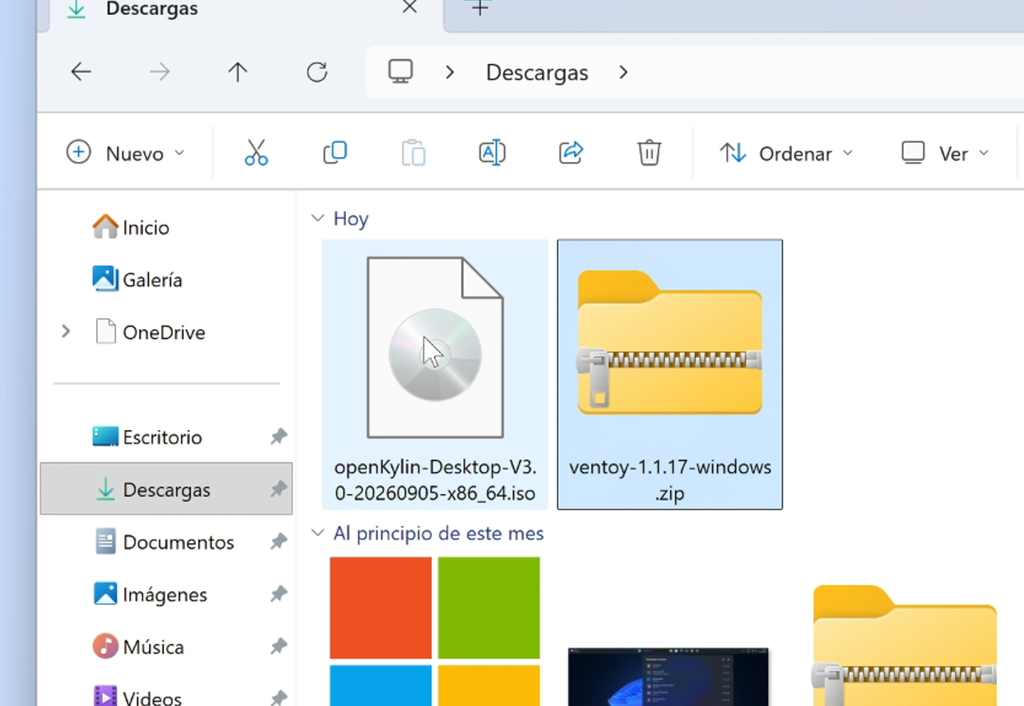1024x706 pixels.
Task: Open Imágenes in the sidebar
Action: point(167,594)
